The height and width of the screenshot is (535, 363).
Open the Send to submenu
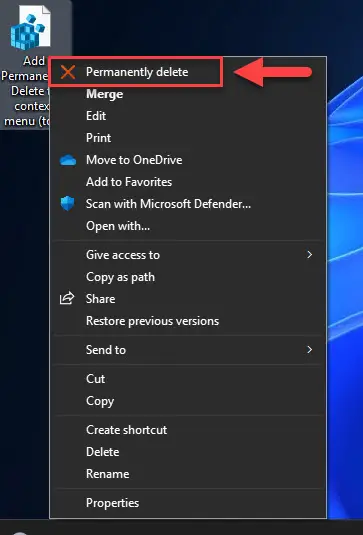click(188, 350)
